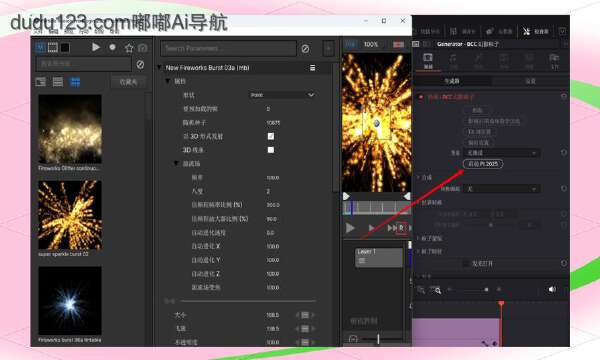Image resolution: width=600 pixels, height=360 pixels.
Task: Click the speaker volume icon above the timeline
Action: (552, 289)
